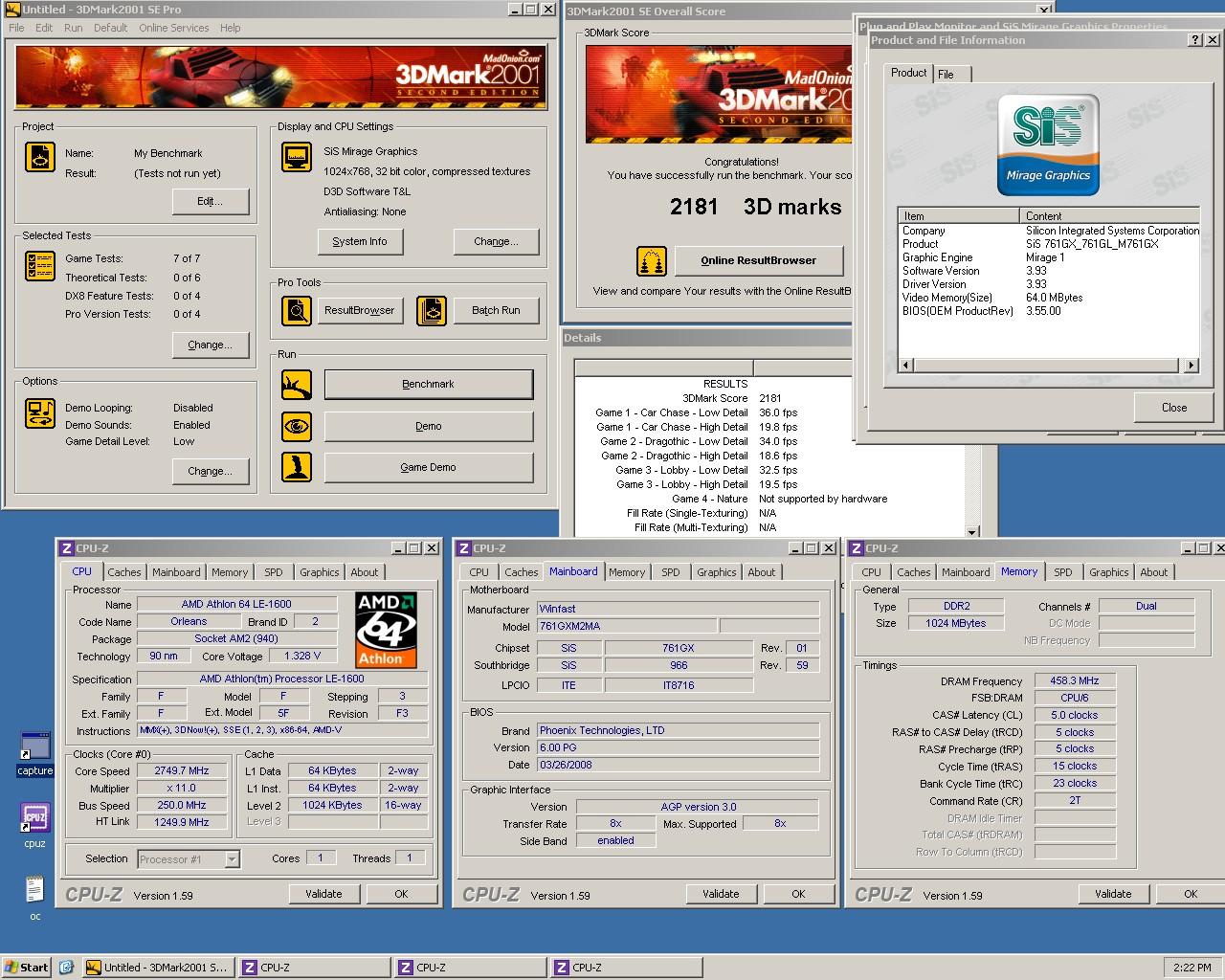Click the ResultBrowser button in Pro Tools
The height and width of the screenshot is (980, 1225).
[360, 310]
